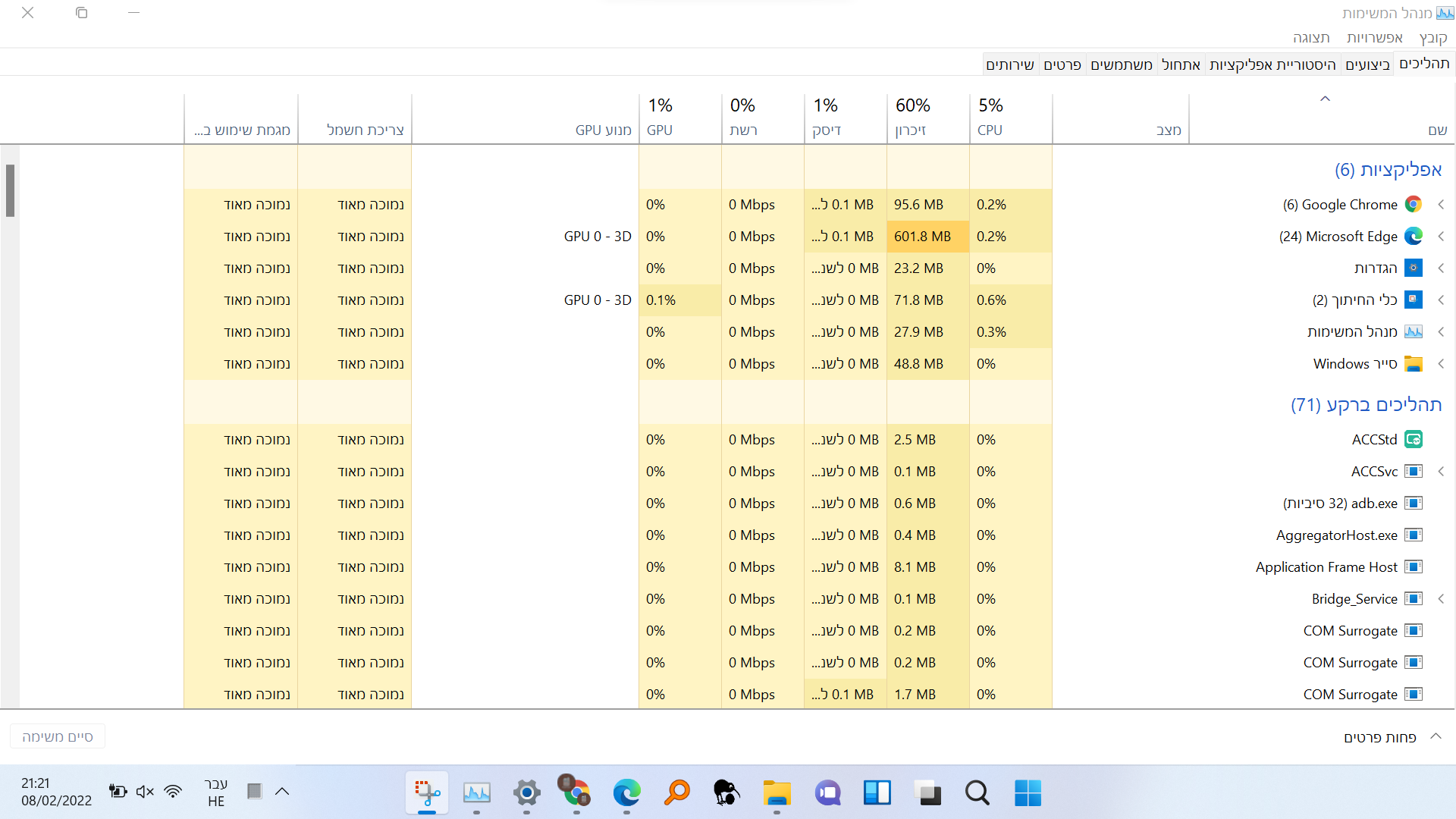Screen dimensions: 1456x819
Task: Click the muted volume tray icon
Action: (x=145, y=792)
